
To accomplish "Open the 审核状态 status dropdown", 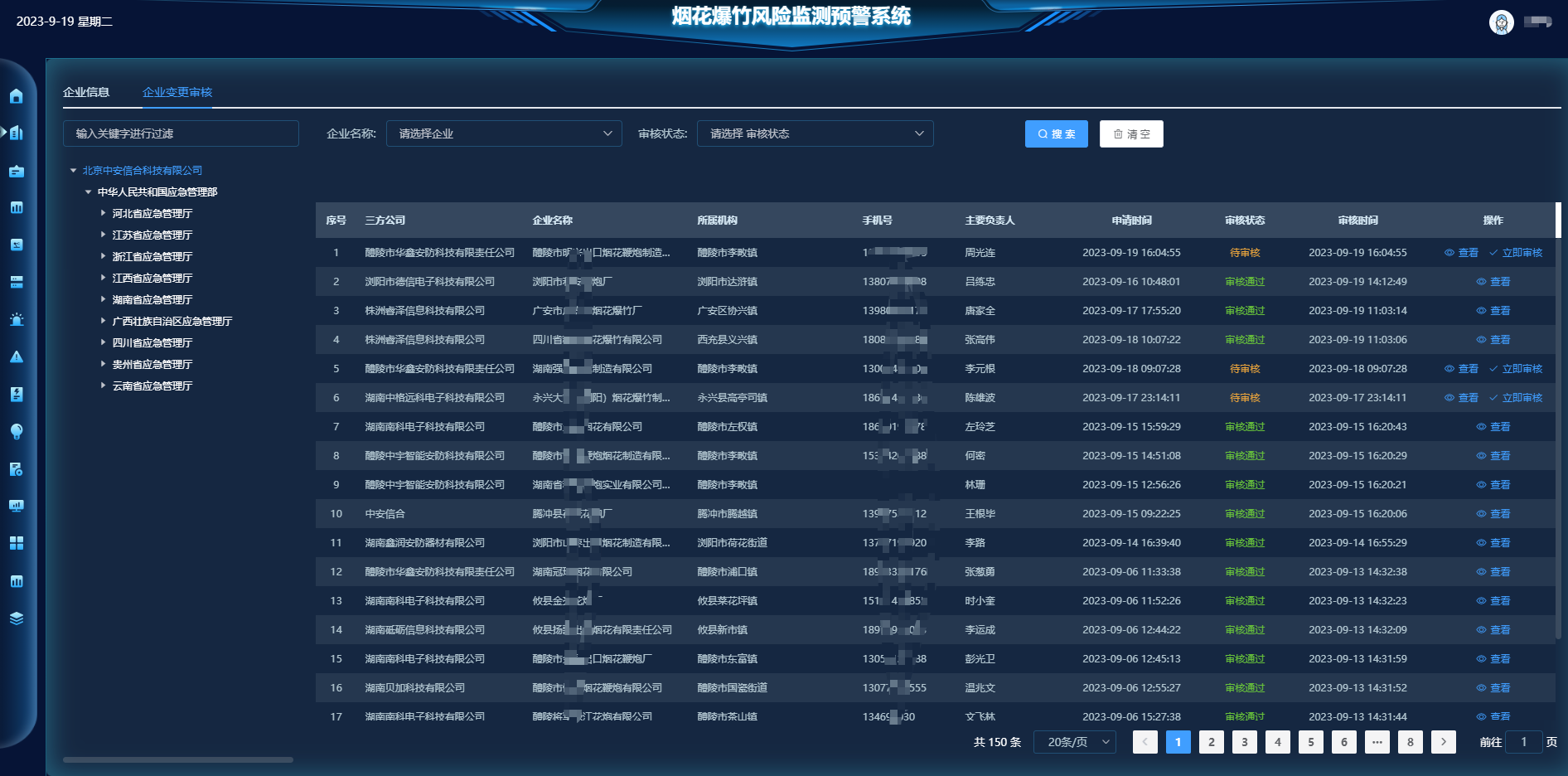I will (815, 133).
